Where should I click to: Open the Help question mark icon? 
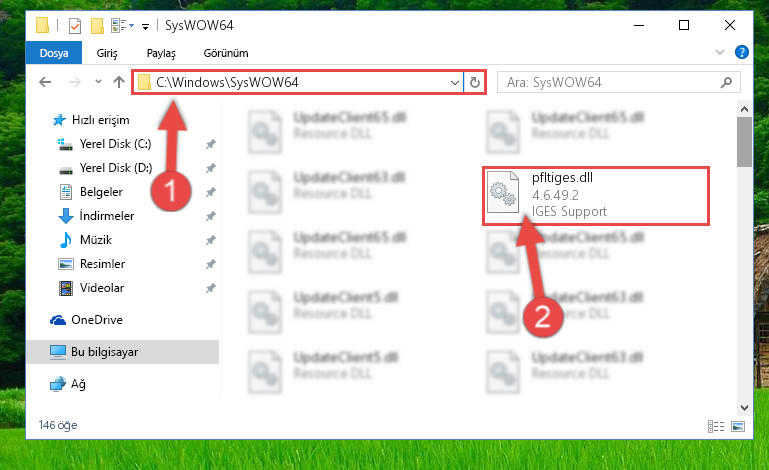(742, 52)
